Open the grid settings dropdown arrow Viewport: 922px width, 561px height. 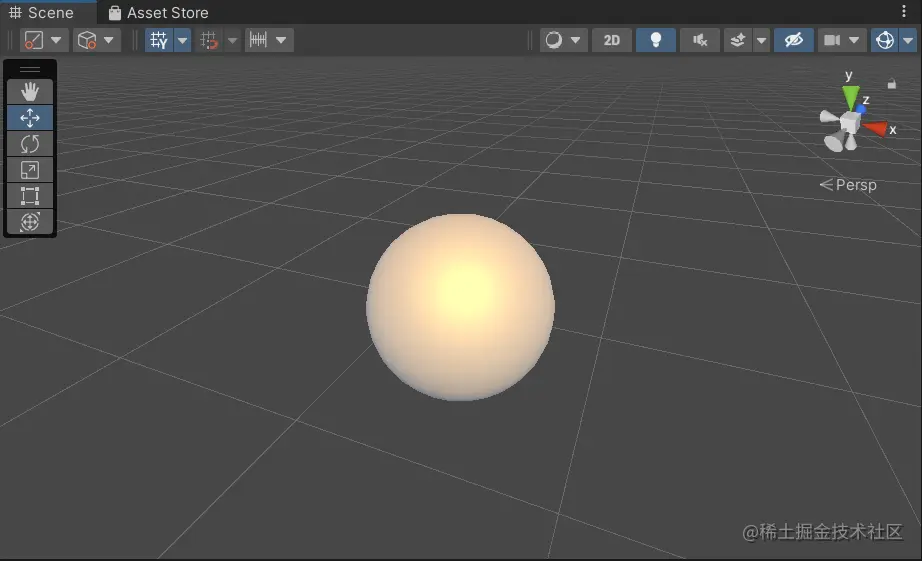183,40
